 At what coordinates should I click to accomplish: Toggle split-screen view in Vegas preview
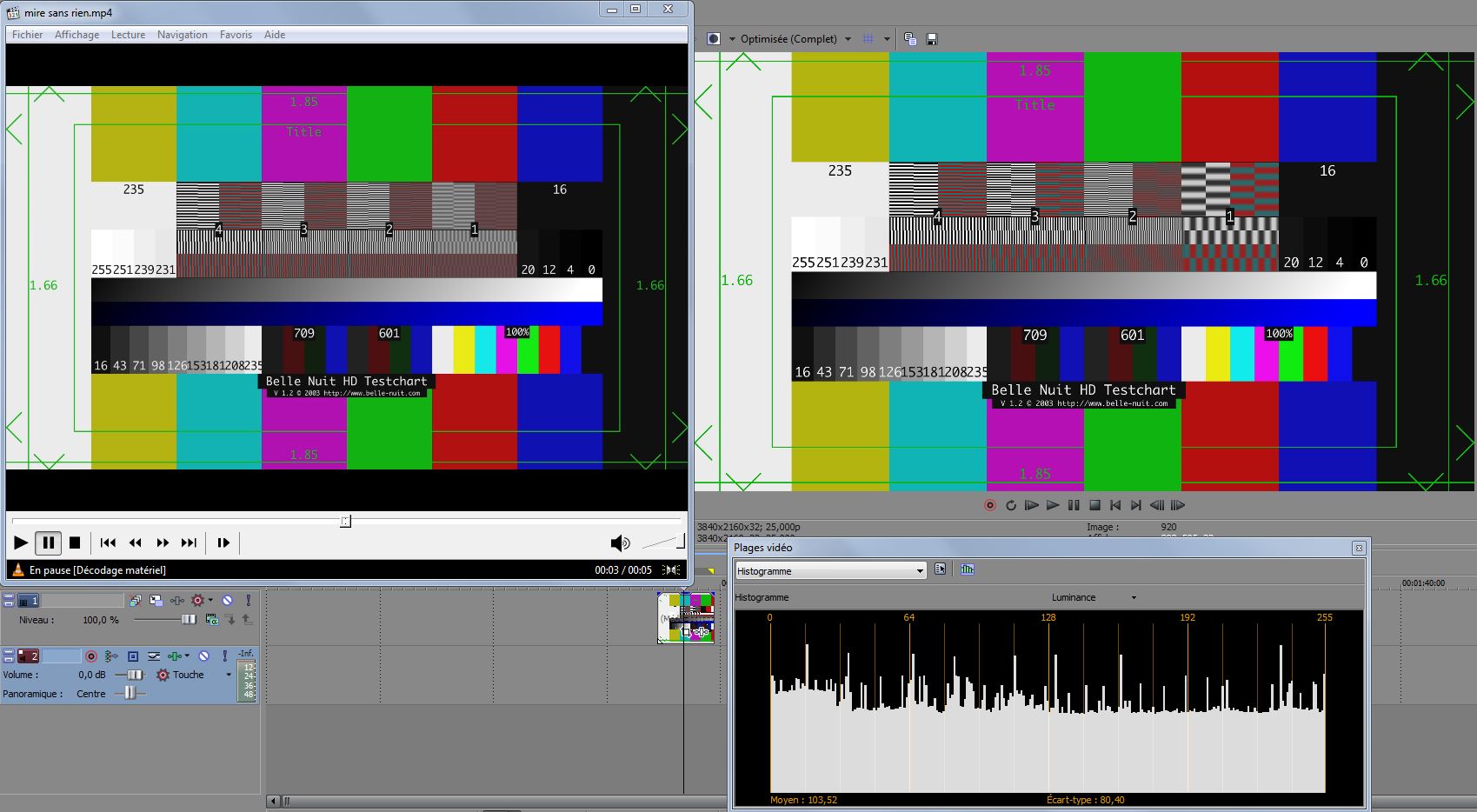[x=714, y=39]
